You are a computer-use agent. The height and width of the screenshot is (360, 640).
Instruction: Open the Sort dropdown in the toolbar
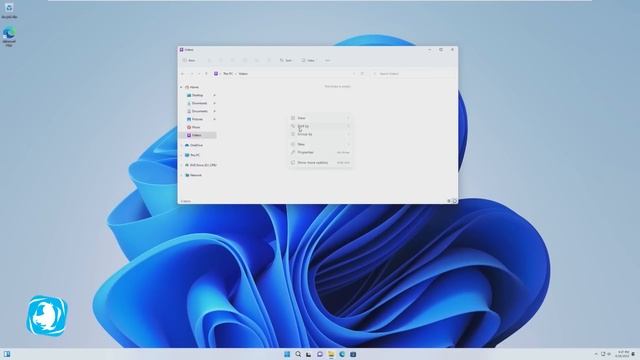click(286, 60)
